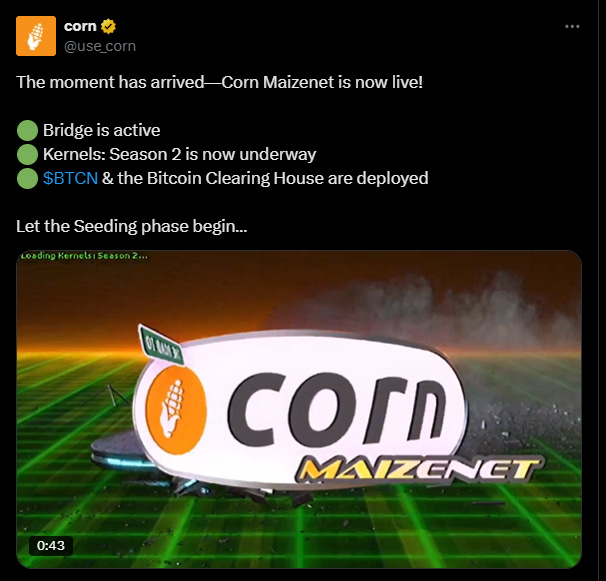Click the corn display name
This screenshot has height=581, width=606.
[80, 26]
